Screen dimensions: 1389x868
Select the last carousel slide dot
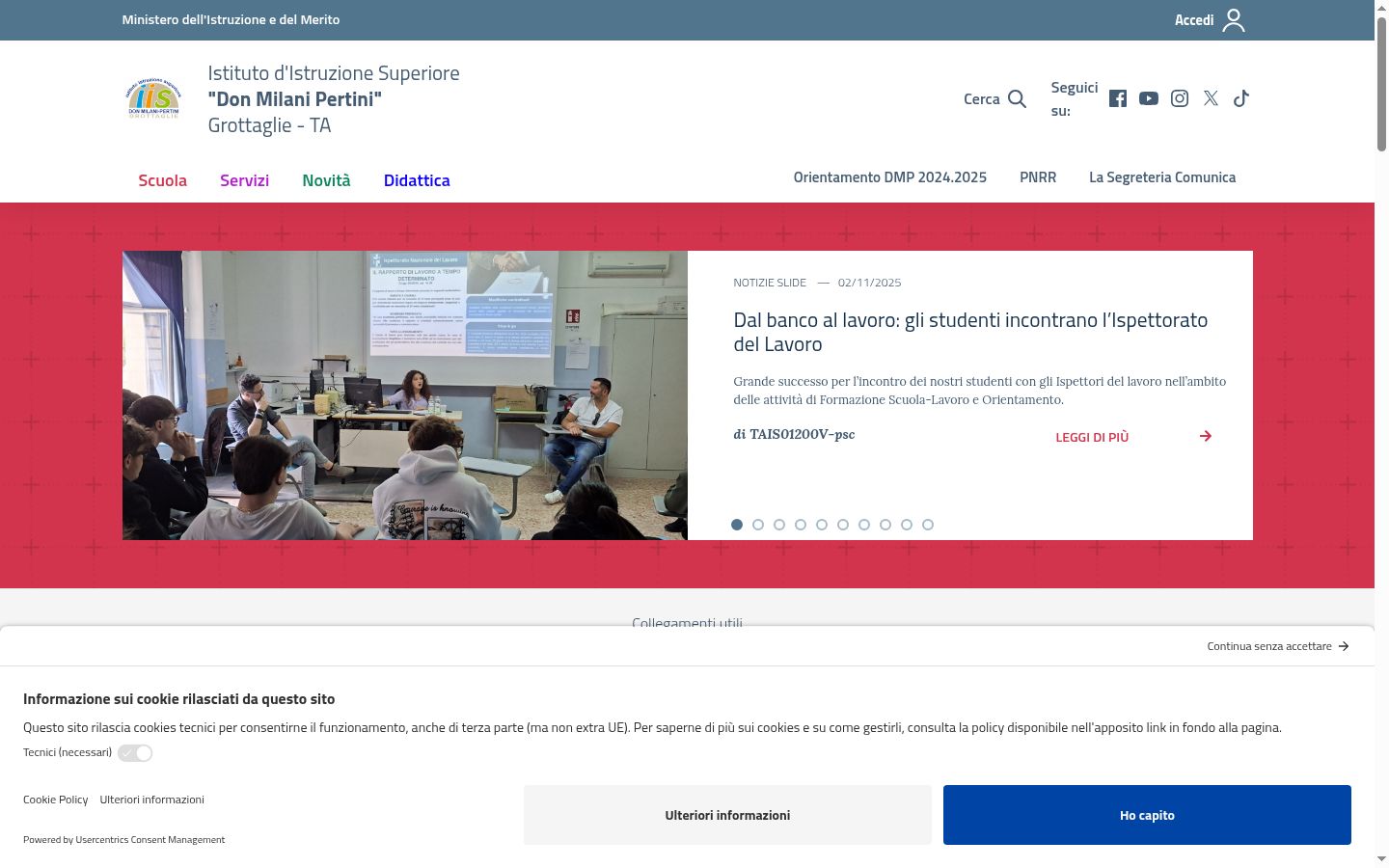coord(928,525)
